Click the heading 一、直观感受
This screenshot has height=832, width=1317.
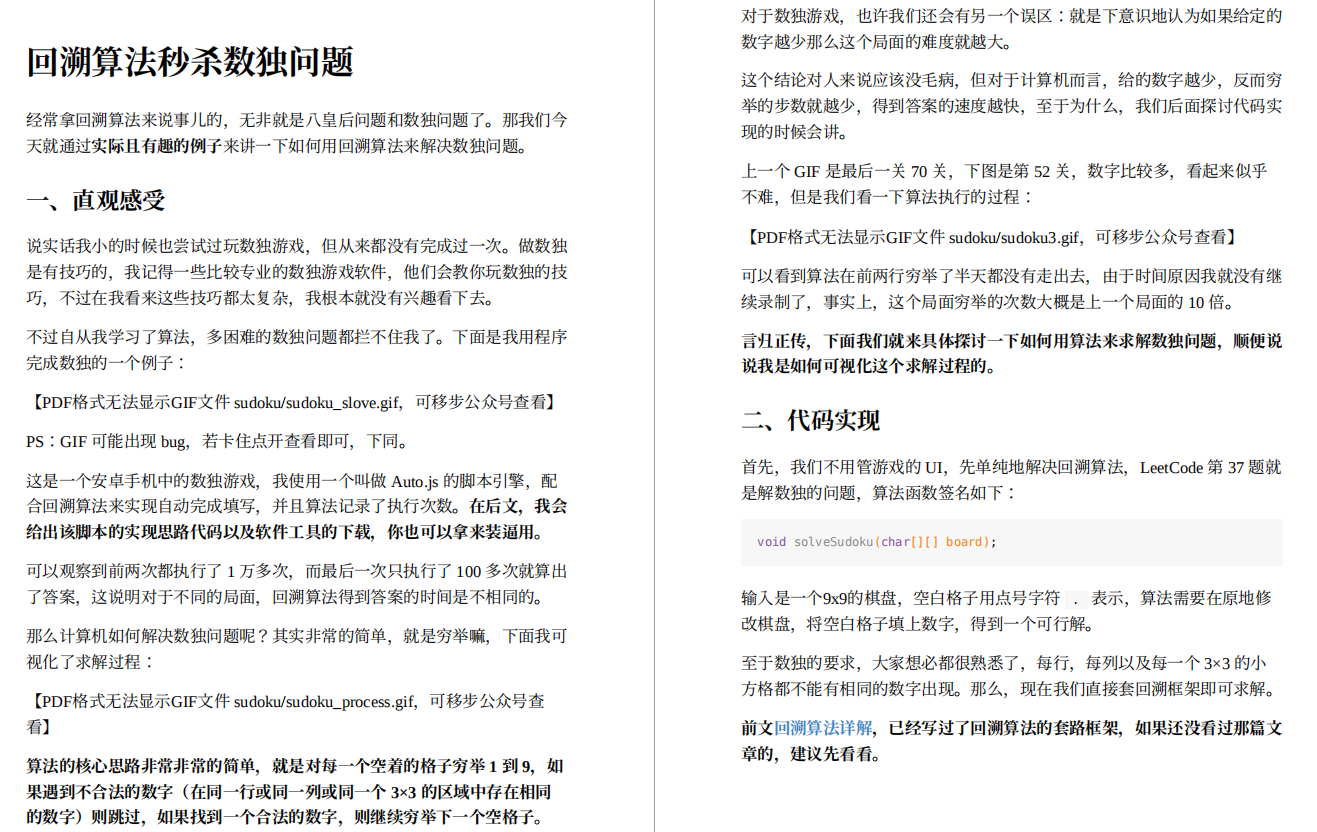coord(95,200)
